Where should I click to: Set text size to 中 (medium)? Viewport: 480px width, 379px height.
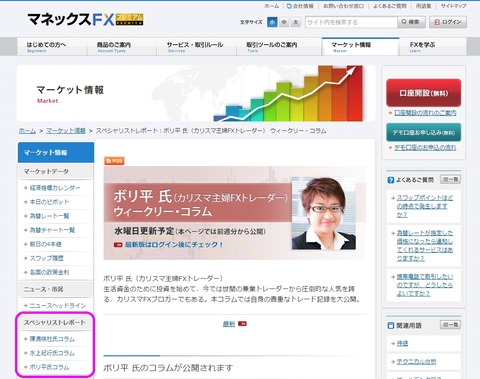point(284,22)
